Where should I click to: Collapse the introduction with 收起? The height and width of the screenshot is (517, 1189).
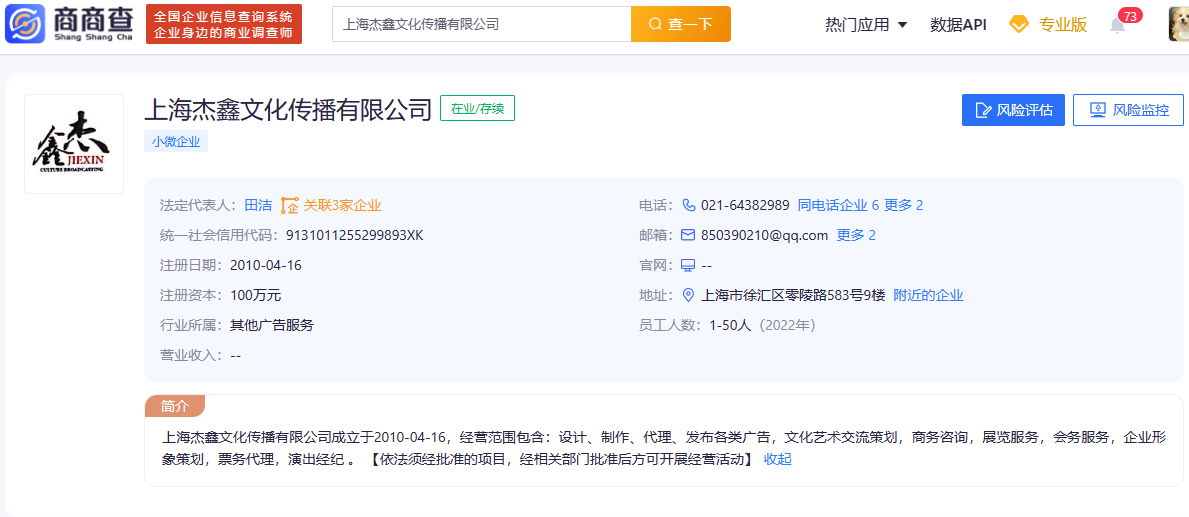(777, 459)
